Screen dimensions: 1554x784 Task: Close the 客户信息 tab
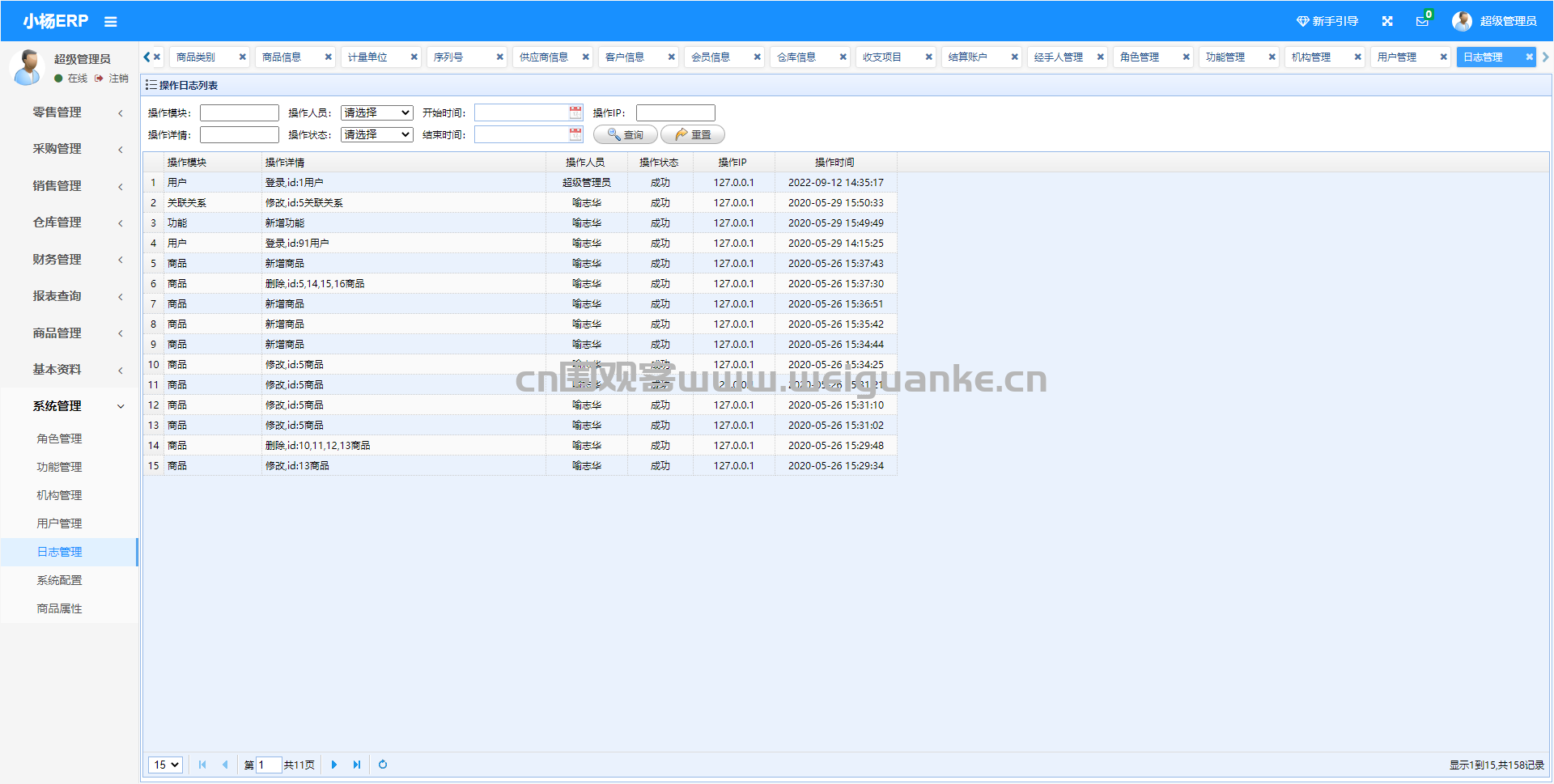point(671,57)
